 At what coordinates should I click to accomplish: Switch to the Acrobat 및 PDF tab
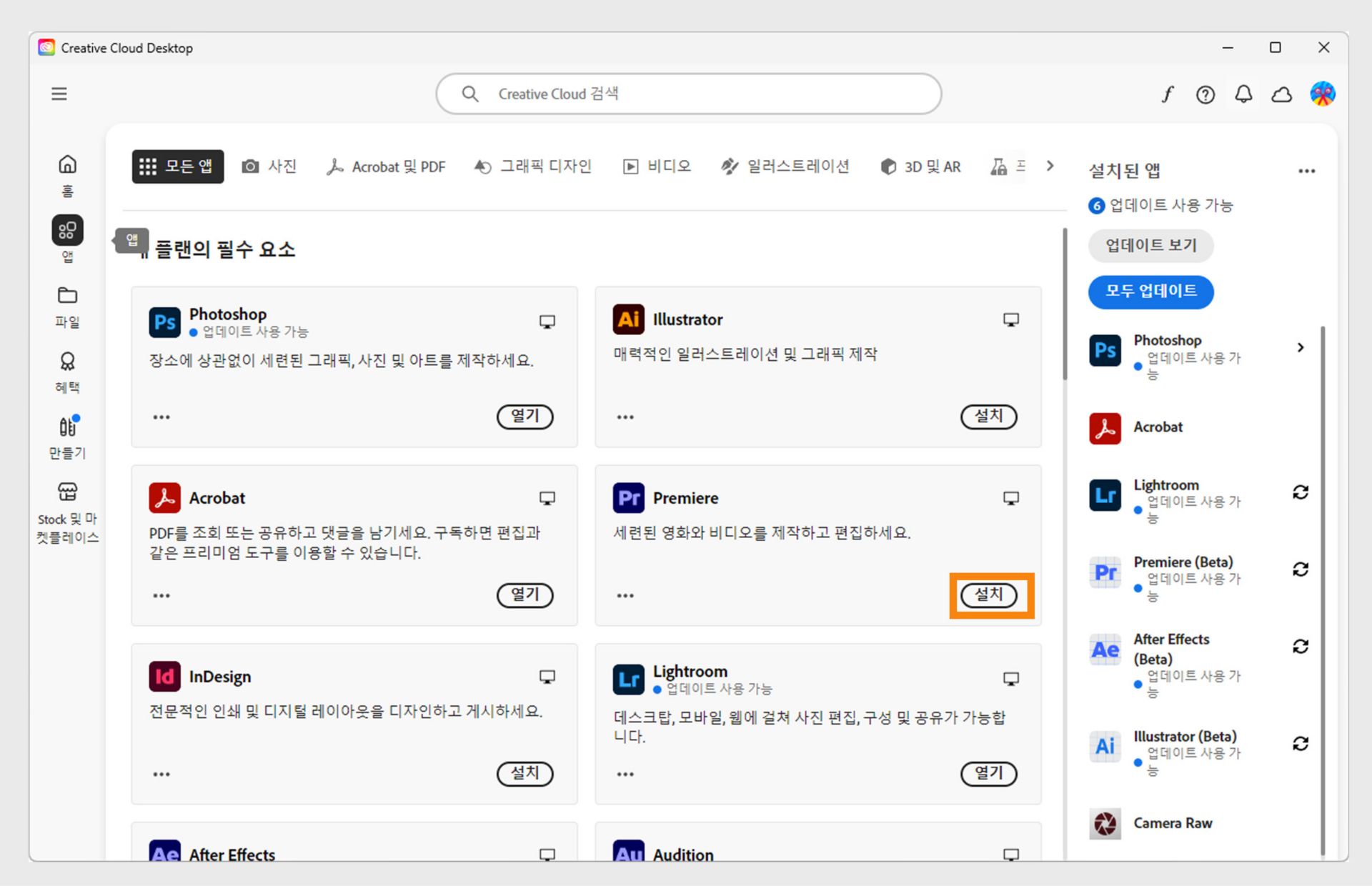[386, 166]
